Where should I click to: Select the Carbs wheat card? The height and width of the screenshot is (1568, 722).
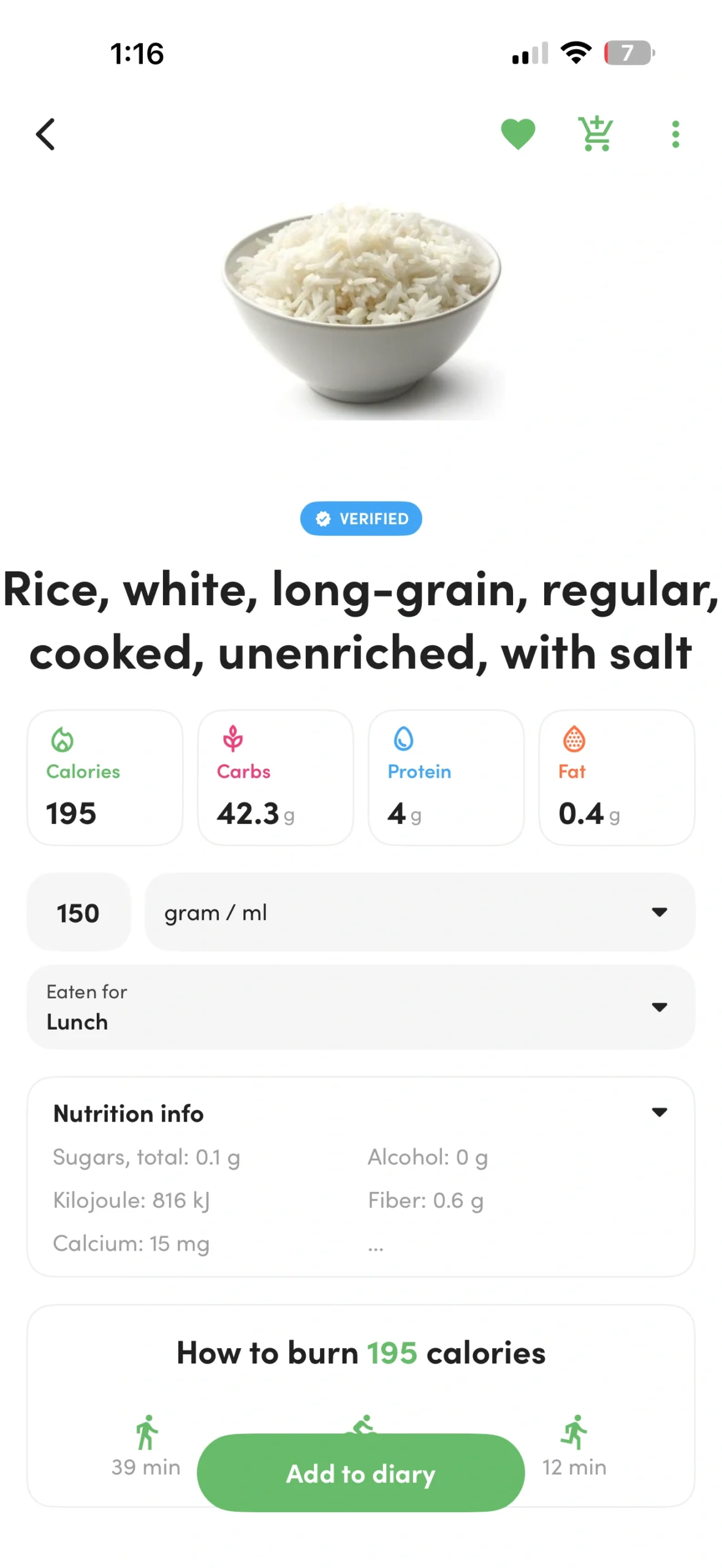tap(275, 777)
